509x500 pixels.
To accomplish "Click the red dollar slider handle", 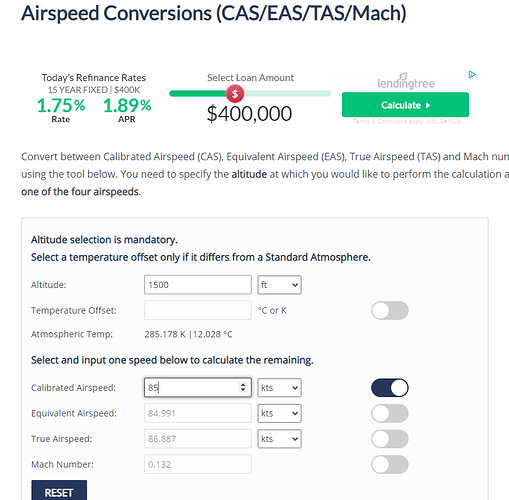I will [x=235, y=94].
